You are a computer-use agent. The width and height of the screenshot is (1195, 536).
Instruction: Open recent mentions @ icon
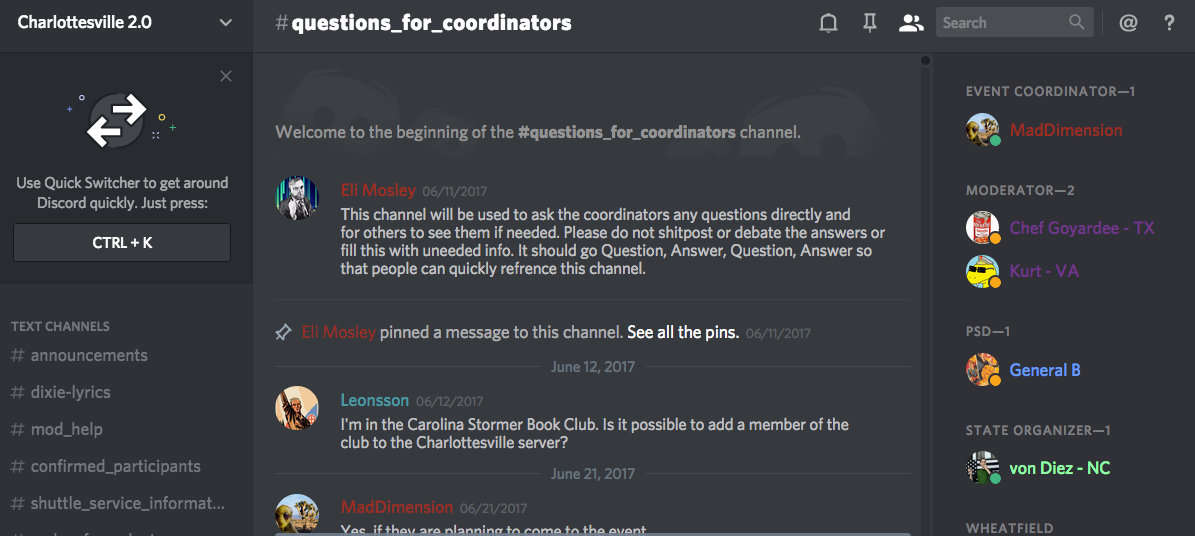pyautogui.click(x=1128, y=23)
